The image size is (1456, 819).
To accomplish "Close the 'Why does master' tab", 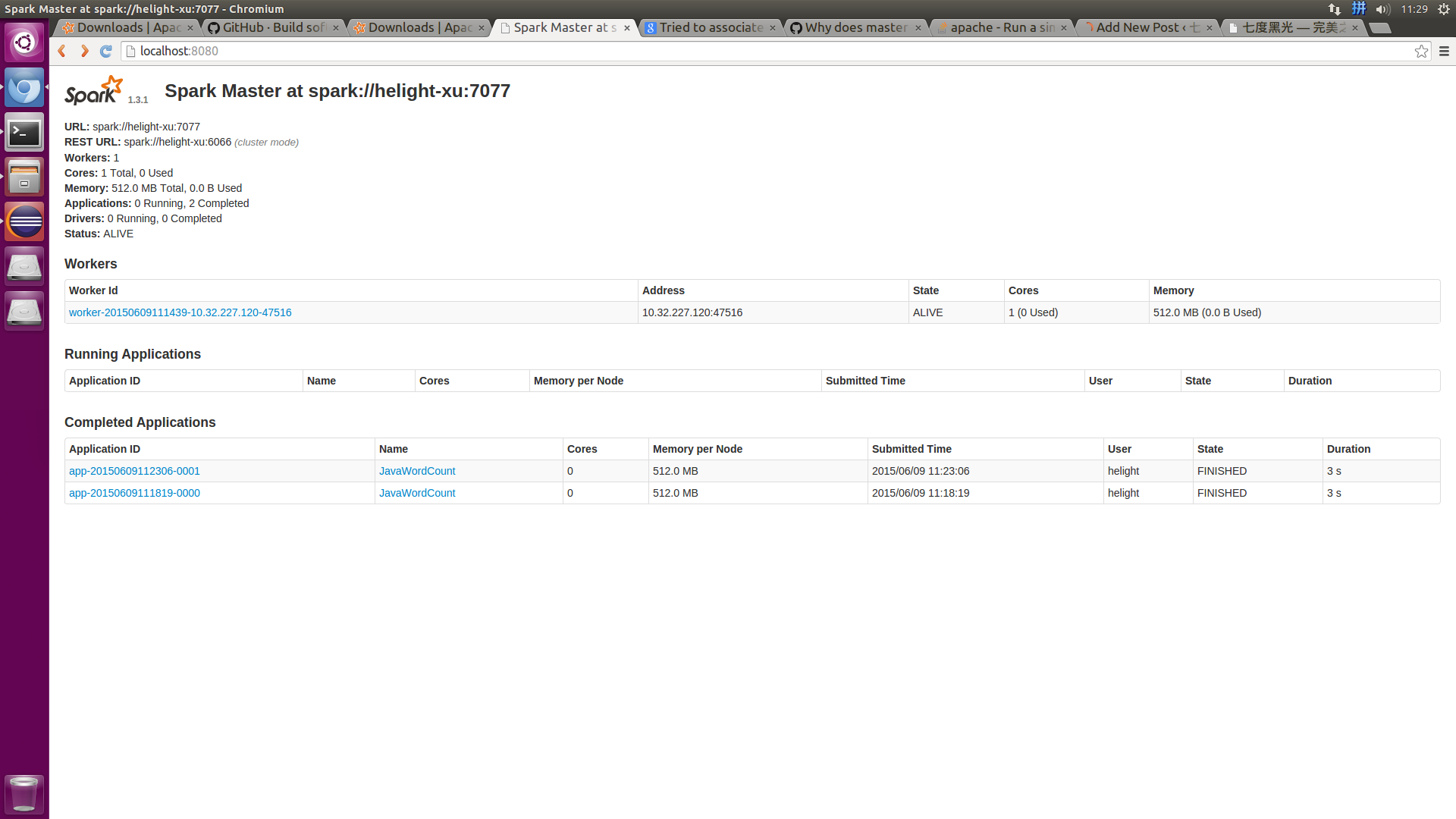I will pyautogui.click(x=918, y=28).
